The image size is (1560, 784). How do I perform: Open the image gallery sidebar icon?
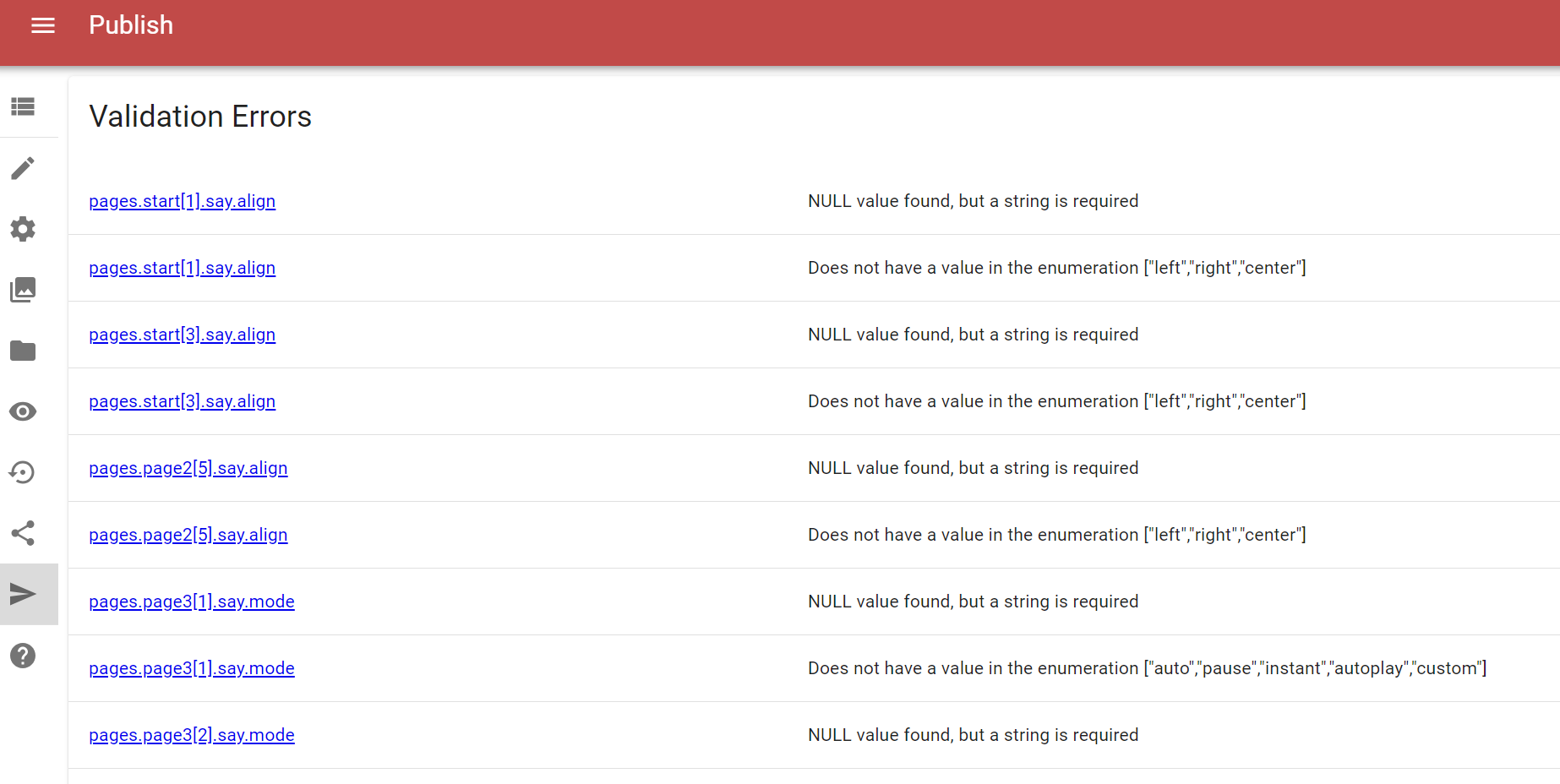pyautogui.click(x=23, y=290)
